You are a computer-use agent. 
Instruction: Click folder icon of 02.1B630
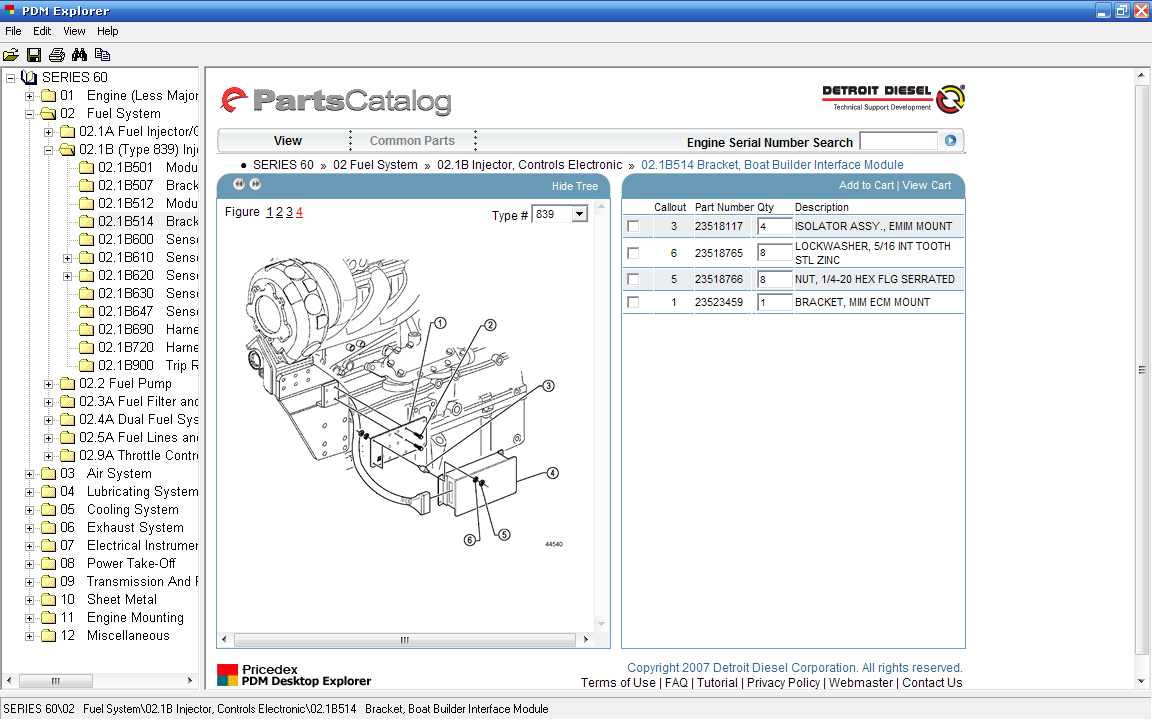pyautogui.click(x=87, y=294)
